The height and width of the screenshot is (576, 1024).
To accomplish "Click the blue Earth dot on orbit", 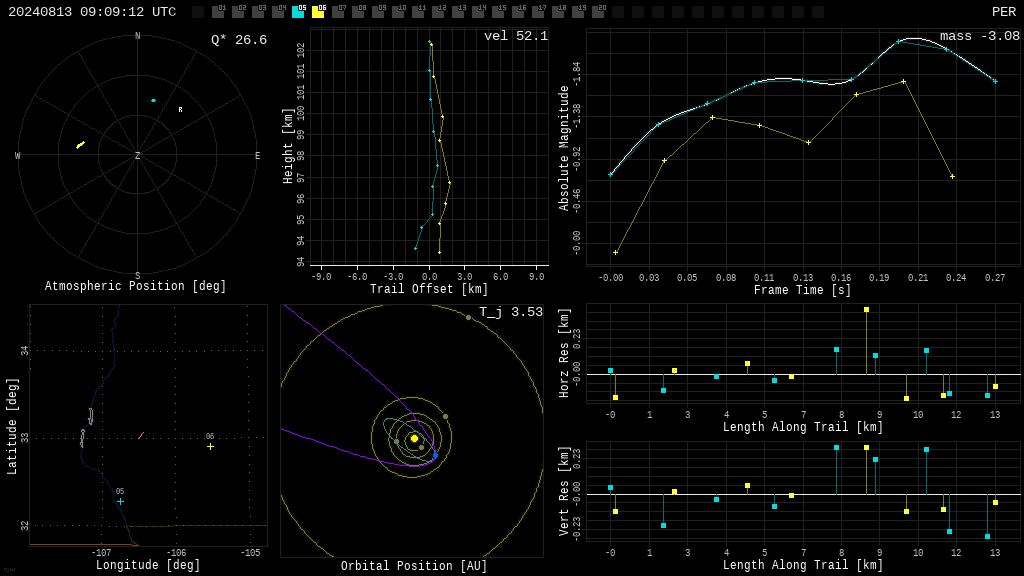I will click(436, 455).
